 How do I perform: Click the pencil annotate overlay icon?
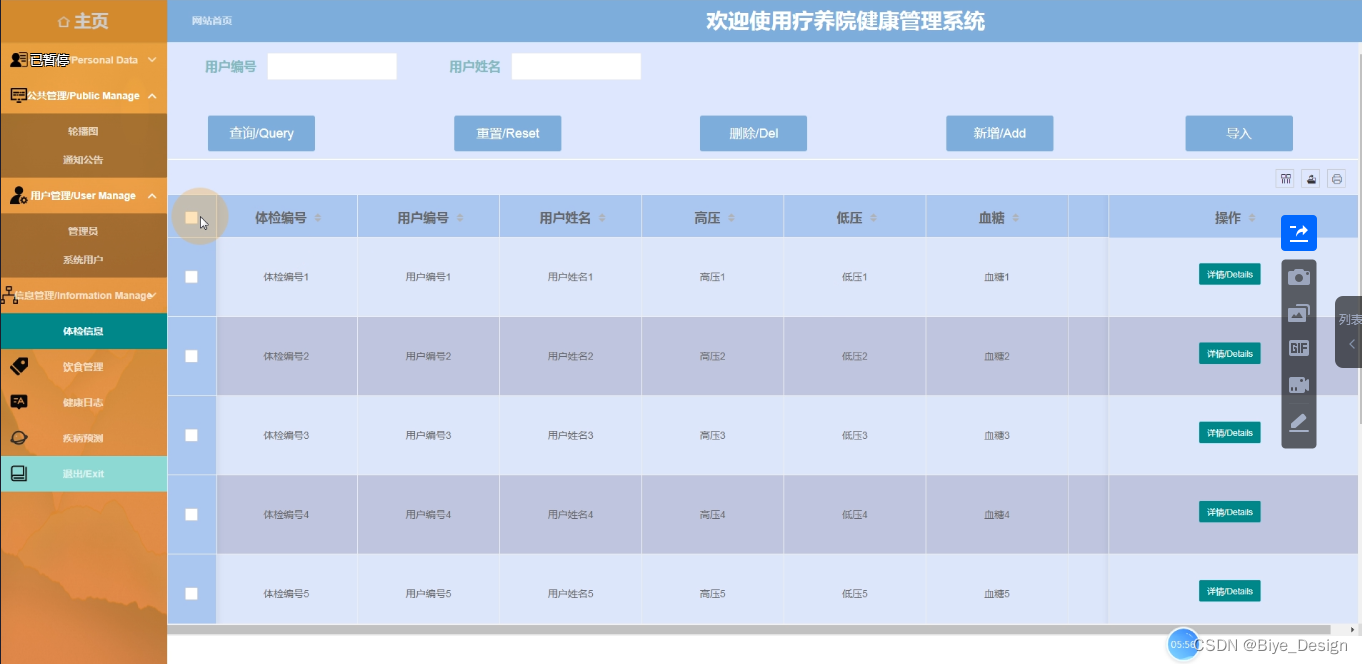click(x=1299, y=422)
